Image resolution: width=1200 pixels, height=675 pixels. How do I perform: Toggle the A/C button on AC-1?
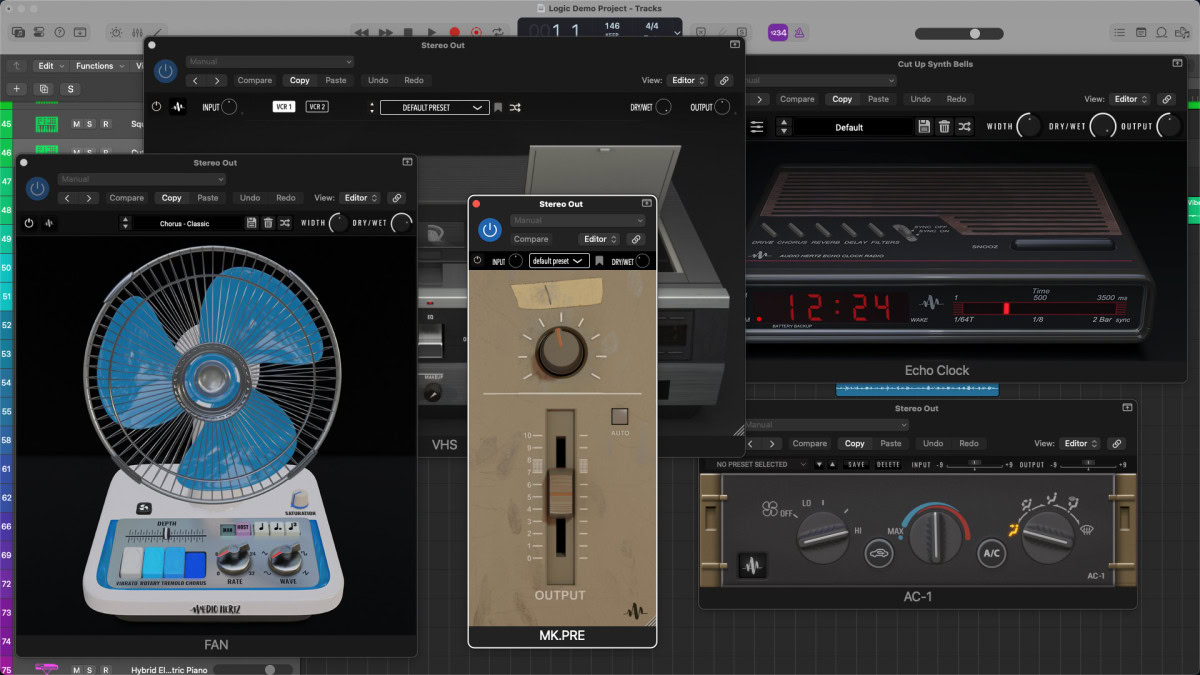coord(991,553)
